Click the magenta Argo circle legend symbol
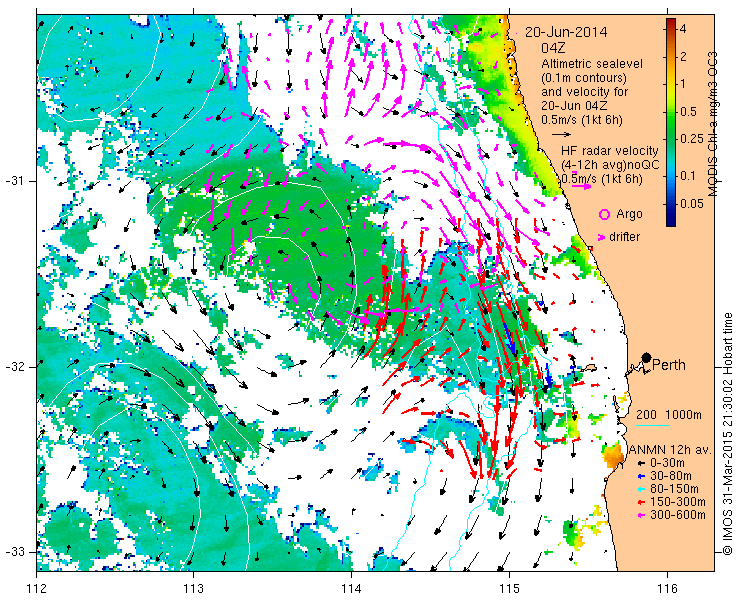This screenshot has width=740, height=600. pos(604,214)
